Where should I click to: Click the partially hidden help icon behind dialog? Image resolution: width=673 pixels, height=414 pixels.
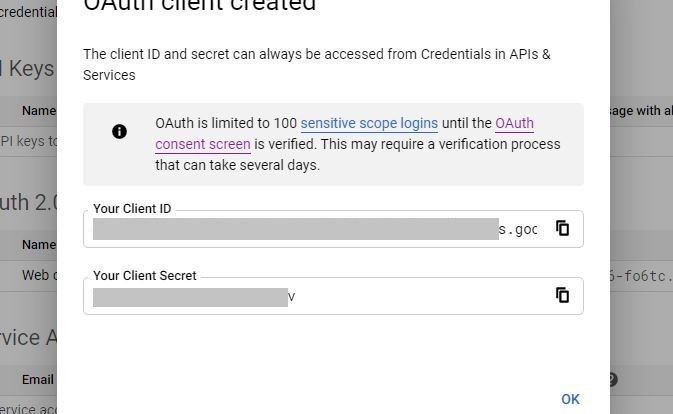613,379
